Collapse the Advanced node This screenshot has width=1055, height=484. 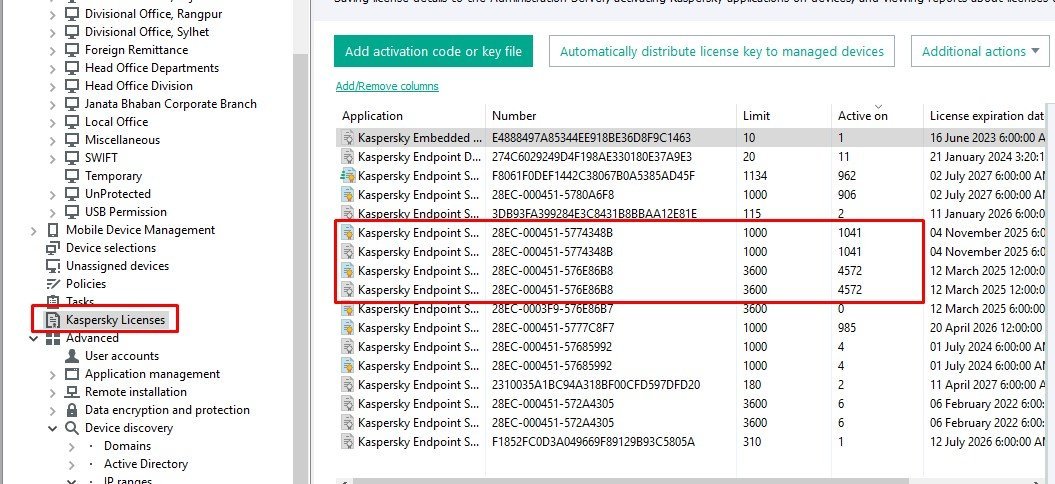pyautogui.click(x=34, y=338)
